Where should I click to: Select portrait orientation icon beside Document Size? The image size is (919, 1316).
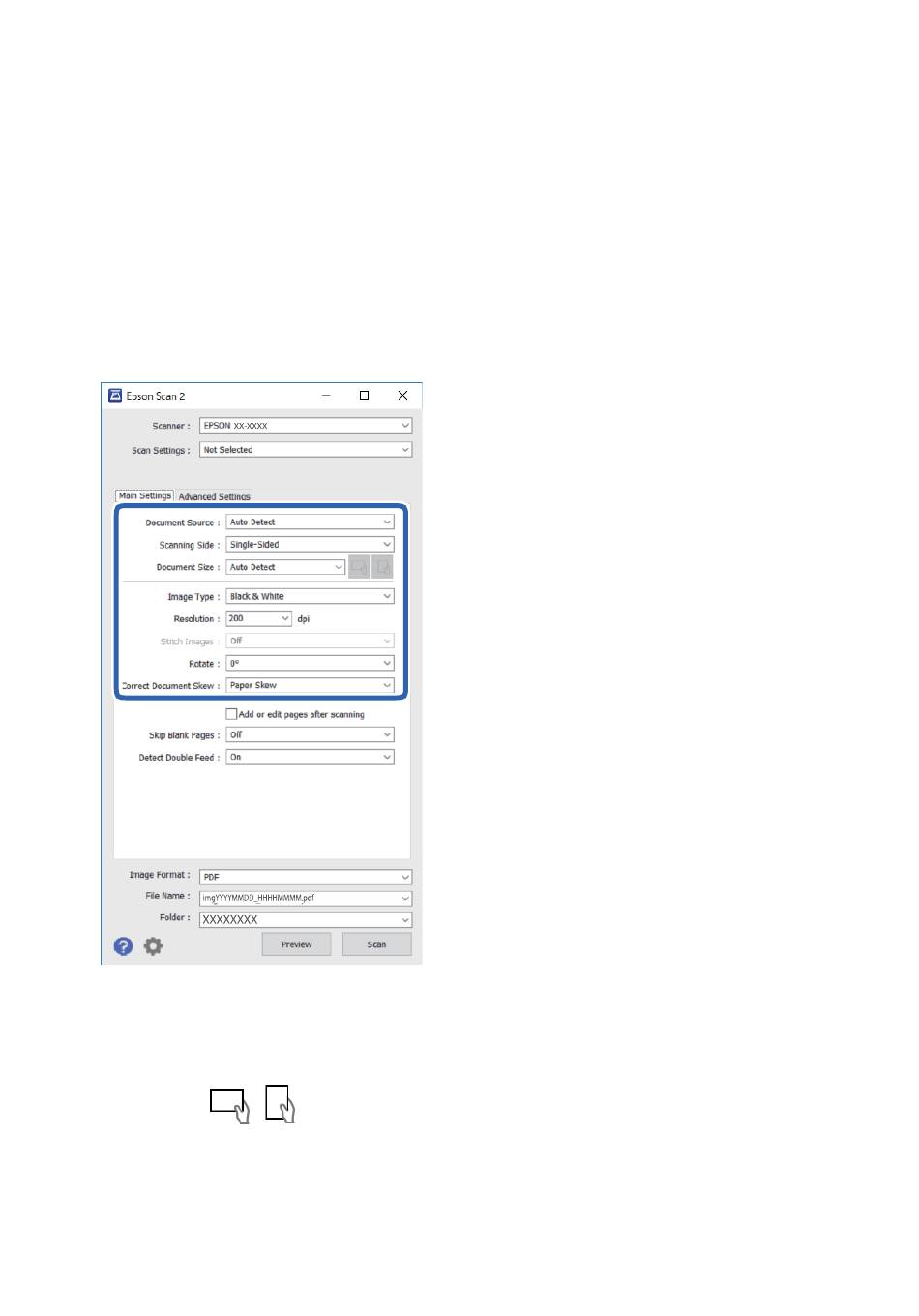click(383, 567)
